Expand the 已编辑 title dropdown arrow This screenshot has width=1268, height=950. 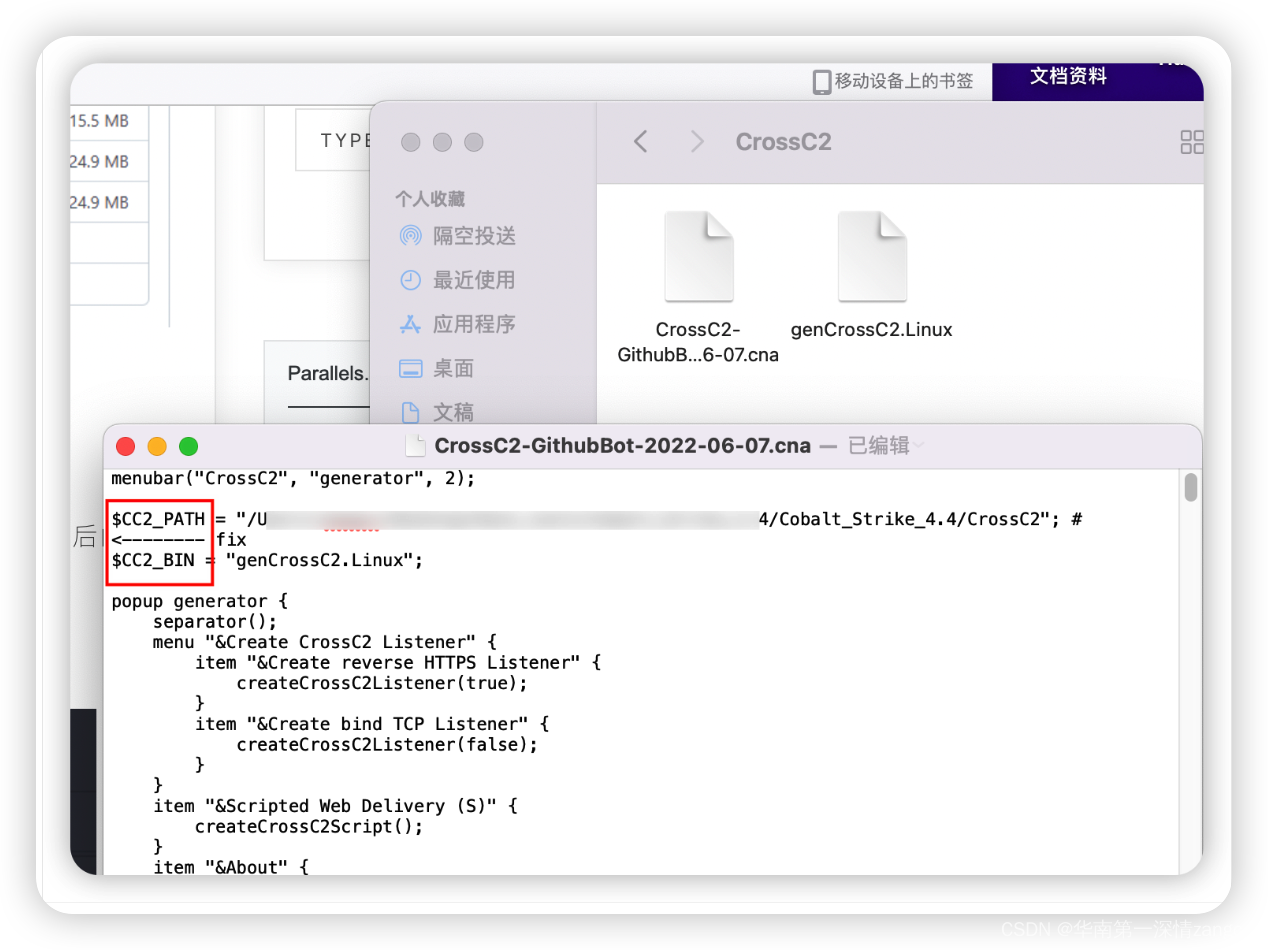point(918,446)
